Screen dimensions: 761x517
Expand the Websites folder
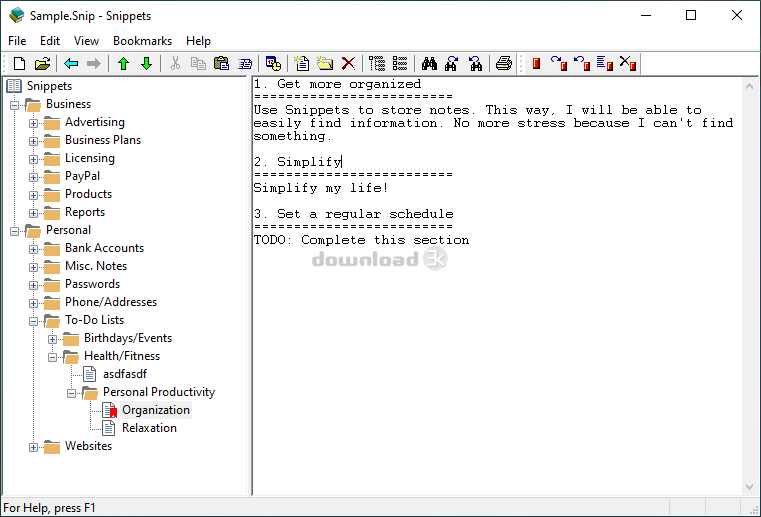[33, 447]
